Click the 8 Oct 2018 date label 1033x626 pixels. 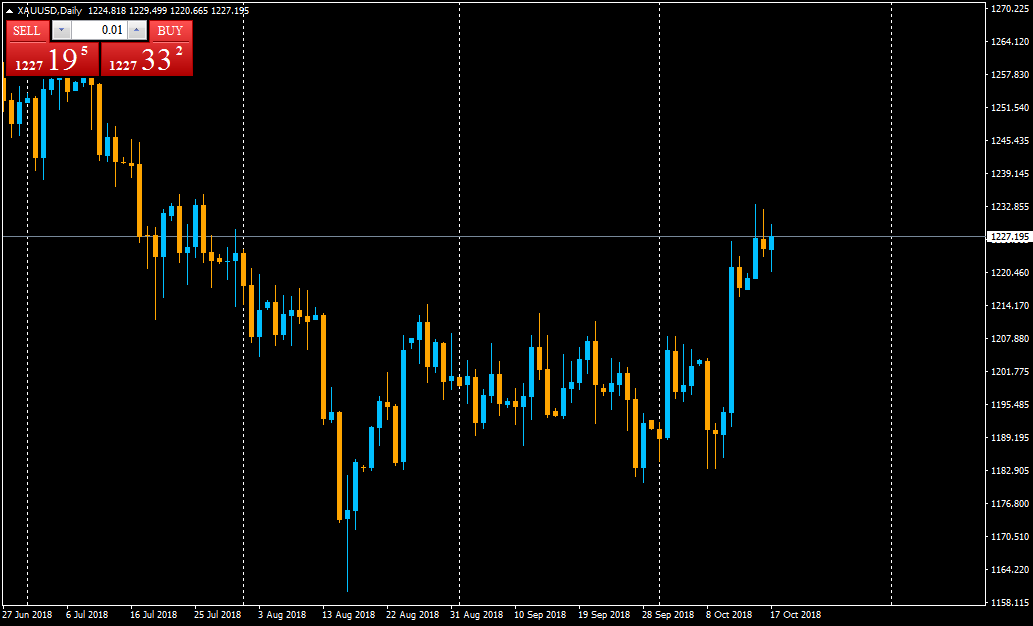point(729,614)
